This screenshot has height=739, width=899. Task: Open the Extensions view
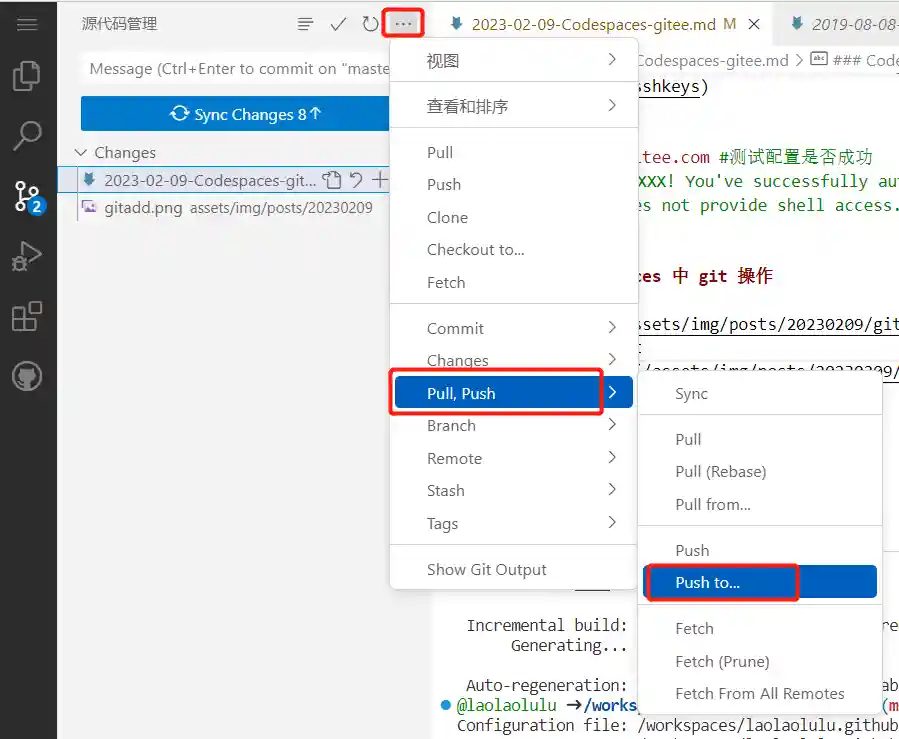pyautogui.click(x=27, y=317)
